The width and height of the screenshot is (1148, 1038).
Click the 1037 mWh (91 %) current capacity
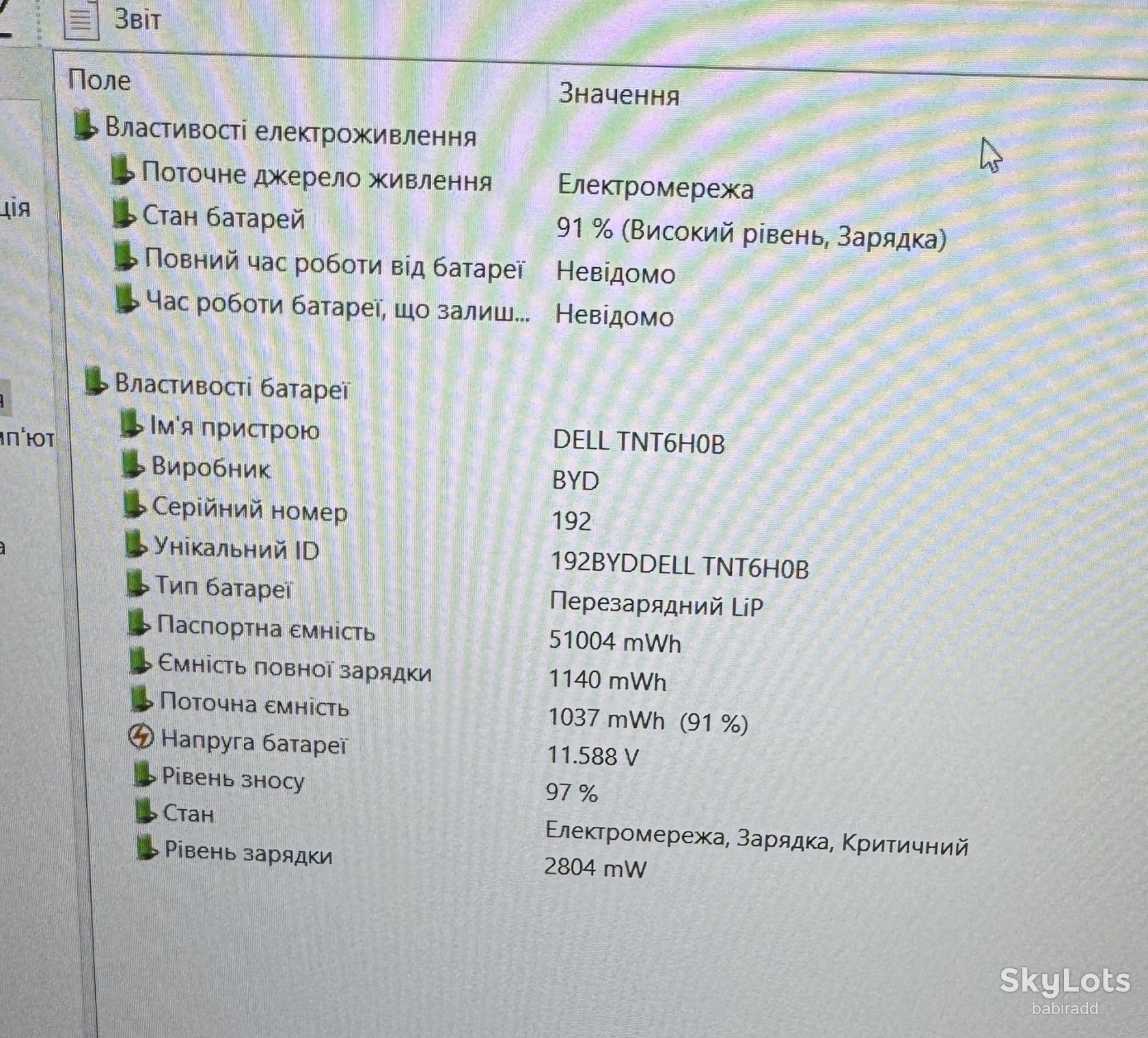(x=648, y=720)
